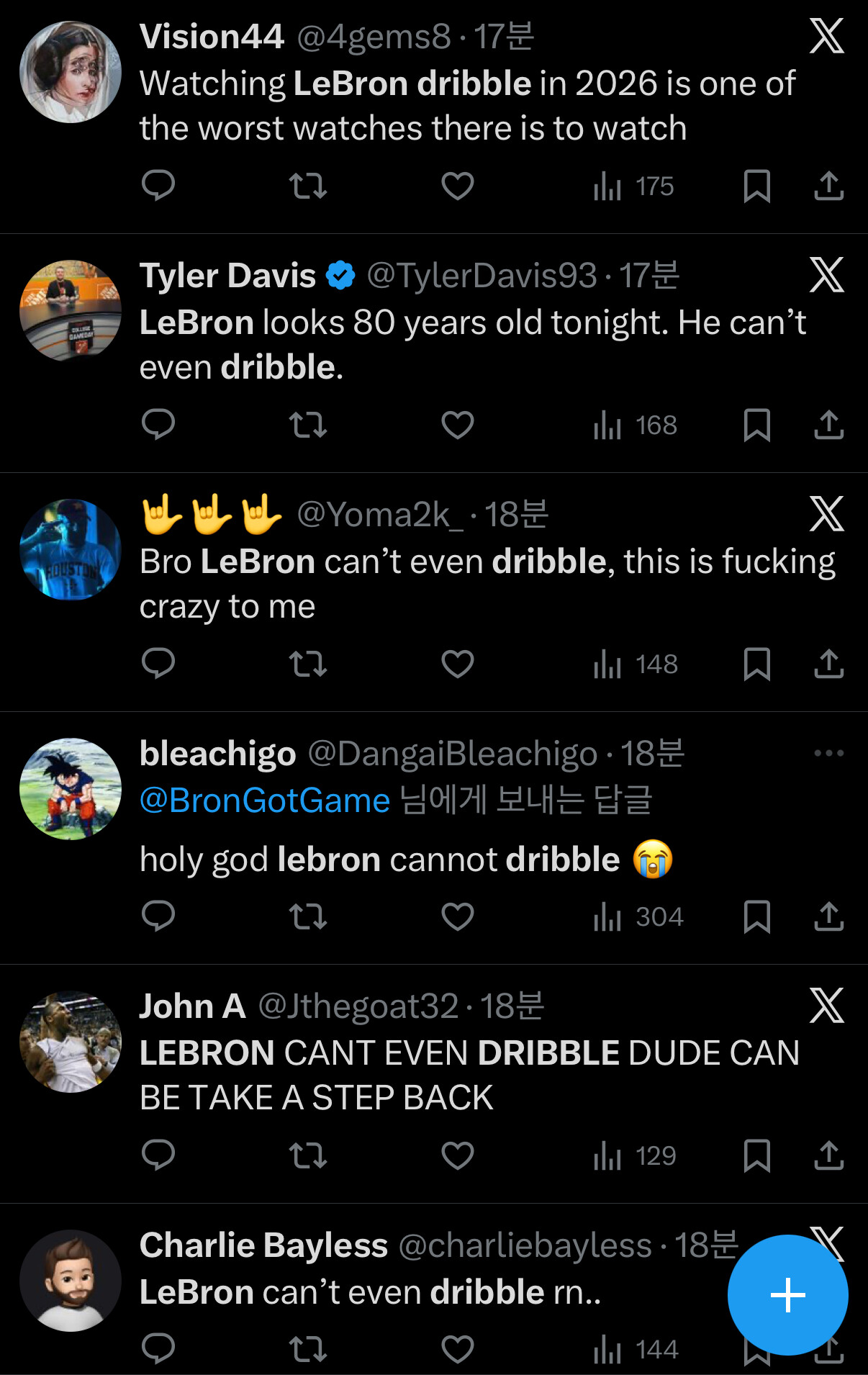Bookmark John A's tweet
Image resolution: width=868 pixels, height=1375 pixels.
point(756,1155)
